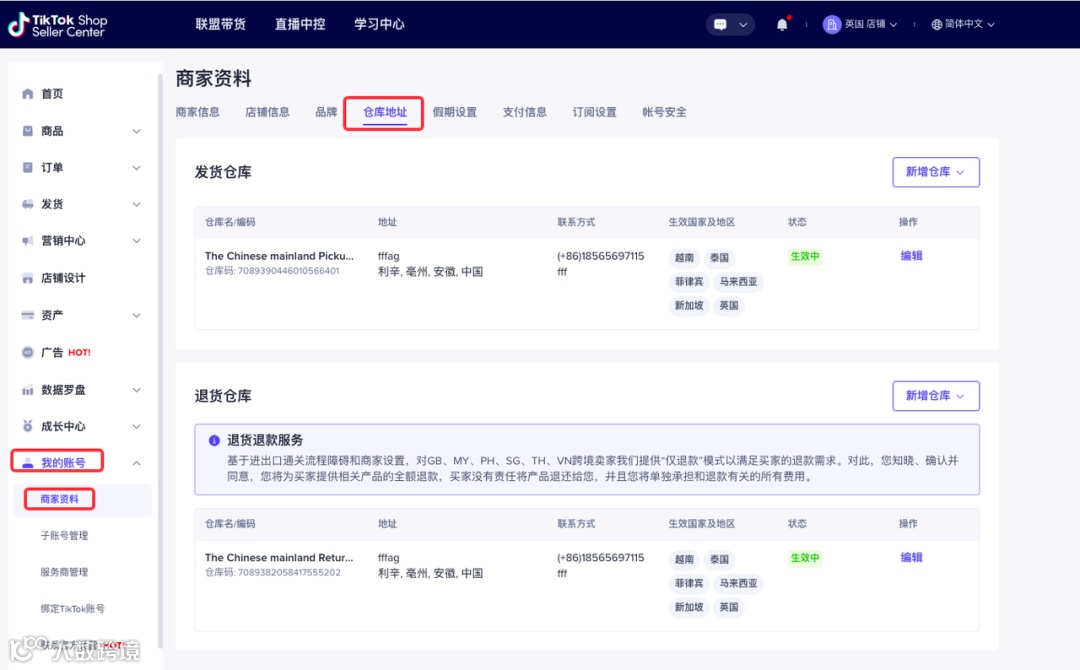Image resolution: width=1080 pixels, height=670 pixels.
Task: Click the 订单 orders icon in sidebar
Action: click(x=28, y=167)
